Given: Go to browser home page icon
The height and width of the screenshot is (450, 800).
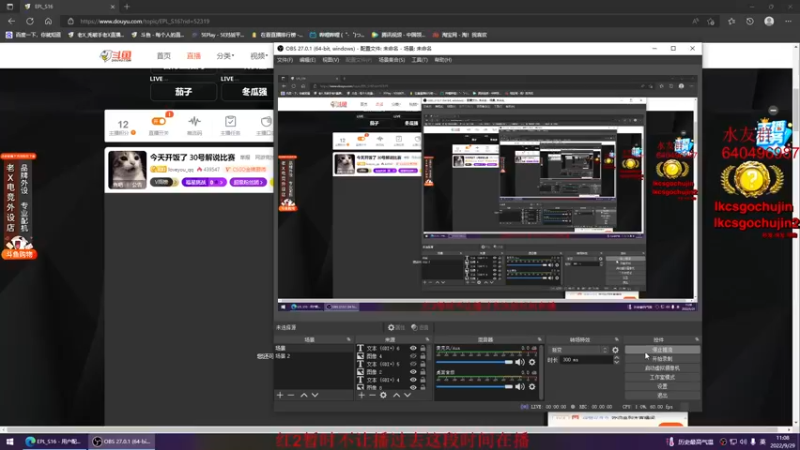Looking at the screenshot, I should click(48, 21).
